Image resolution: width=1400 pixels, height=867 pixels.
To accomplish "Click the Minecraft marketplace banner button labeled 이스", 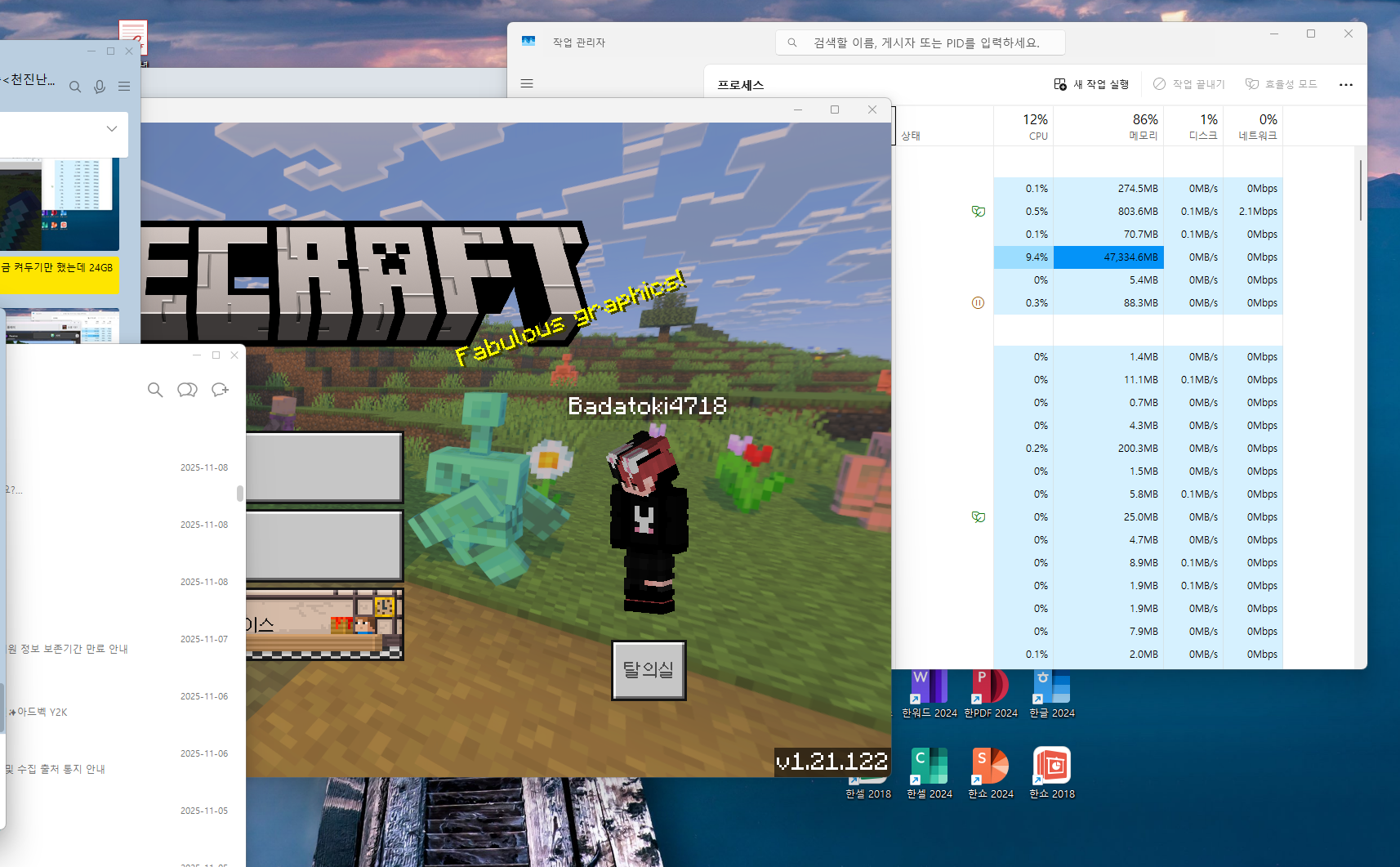I will [324, 624].
